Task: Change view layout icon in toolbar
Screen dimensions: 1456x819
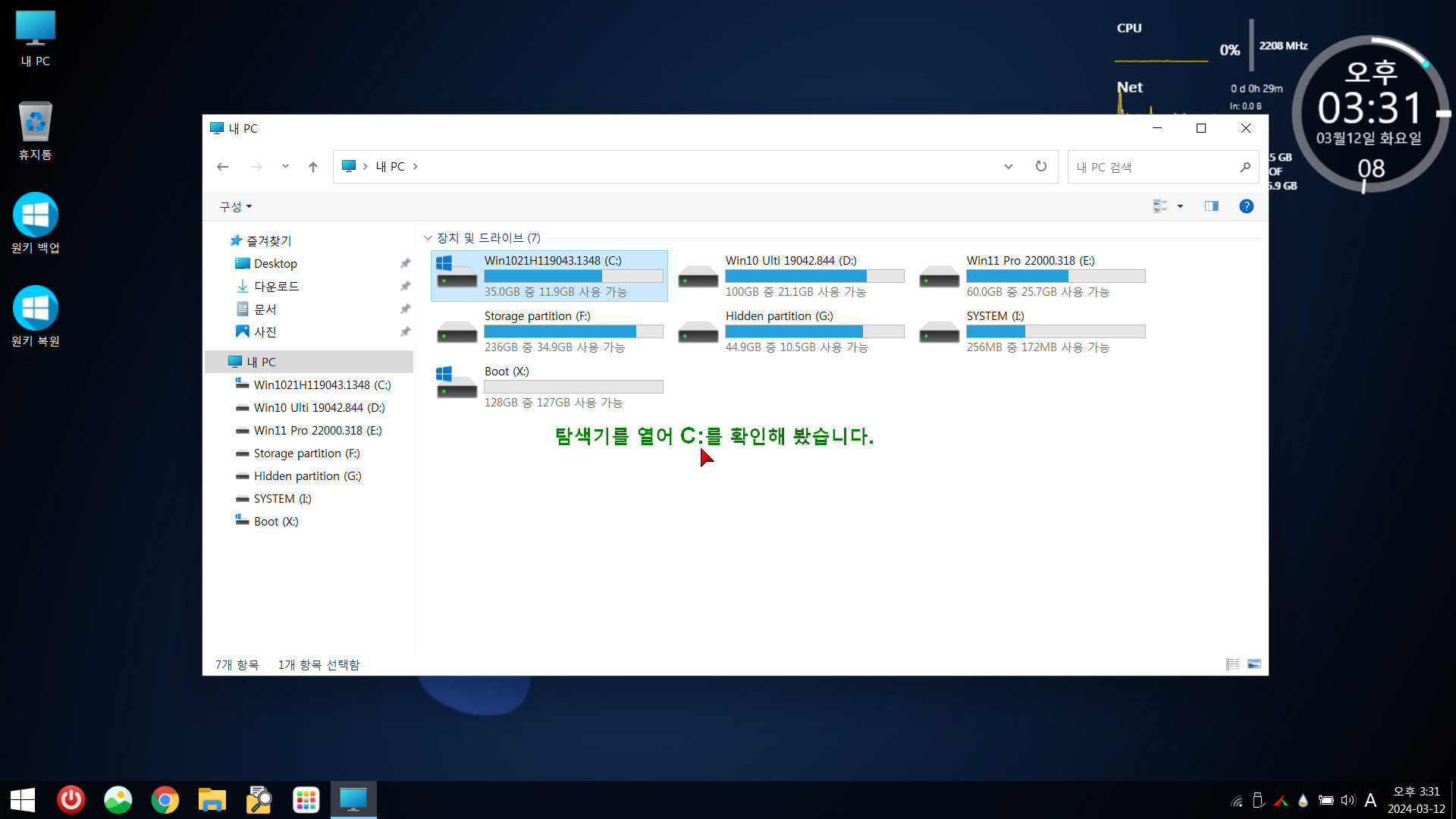Action: 1160,206
